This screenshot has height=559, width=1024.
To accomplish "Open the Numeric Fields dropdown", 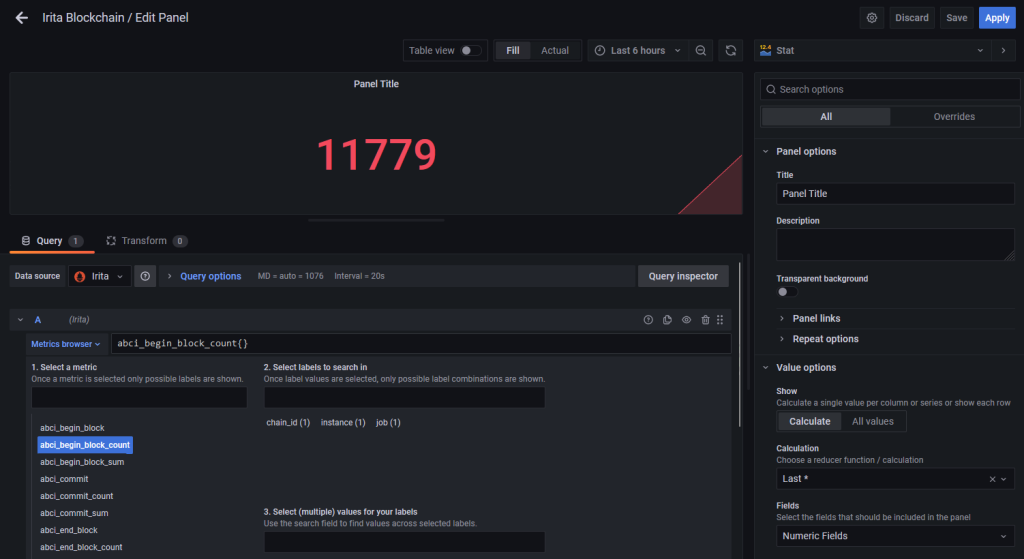I will 895,536.
